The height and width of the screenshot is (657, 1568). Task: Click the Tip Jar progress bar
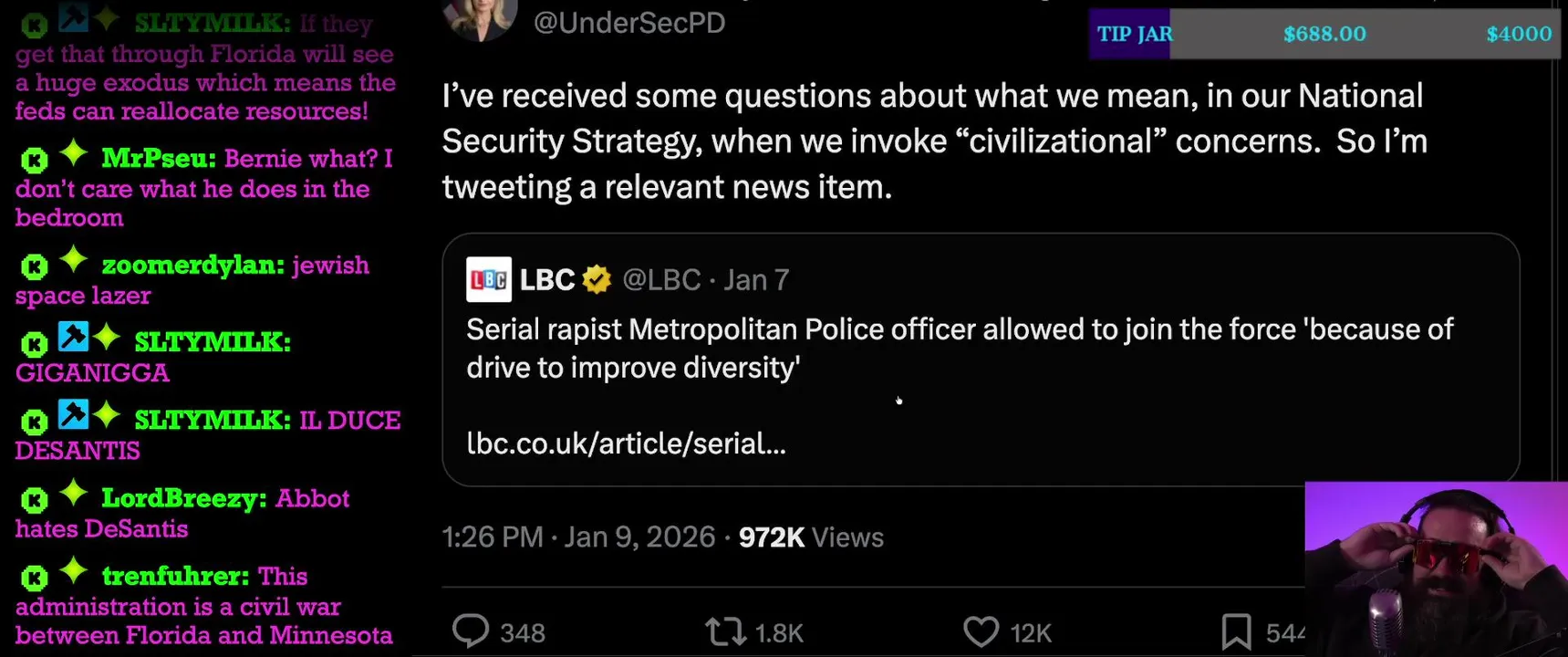[1324, 34]
